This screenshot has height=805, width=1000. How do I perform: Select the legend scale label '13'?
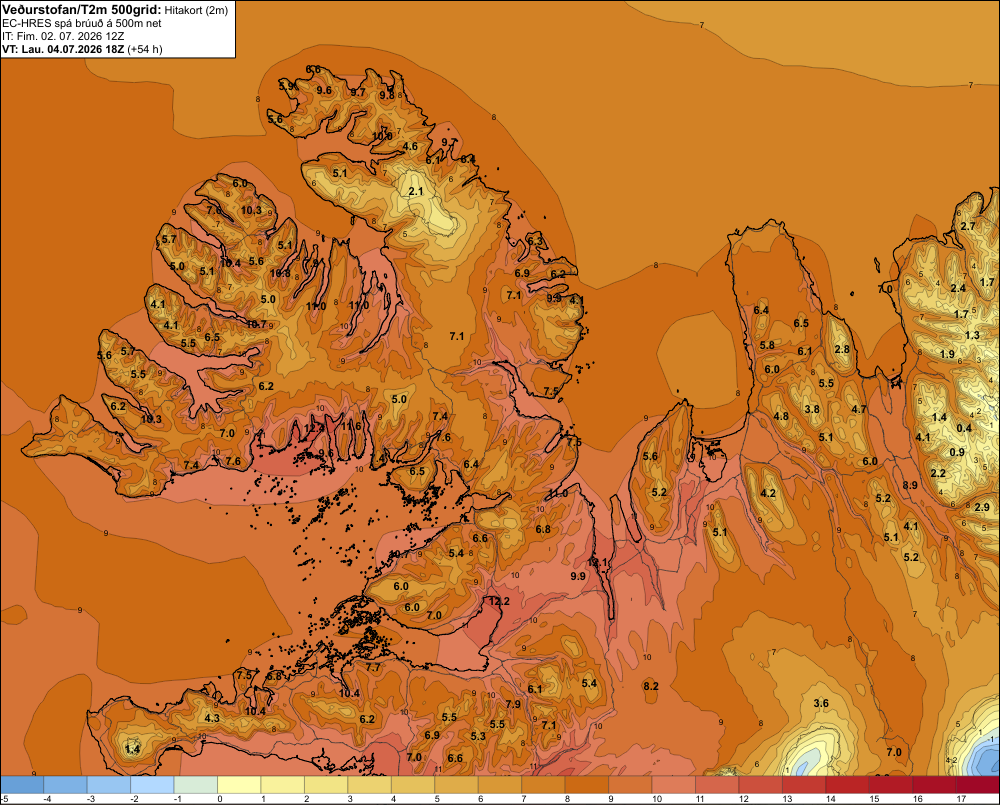787,799
